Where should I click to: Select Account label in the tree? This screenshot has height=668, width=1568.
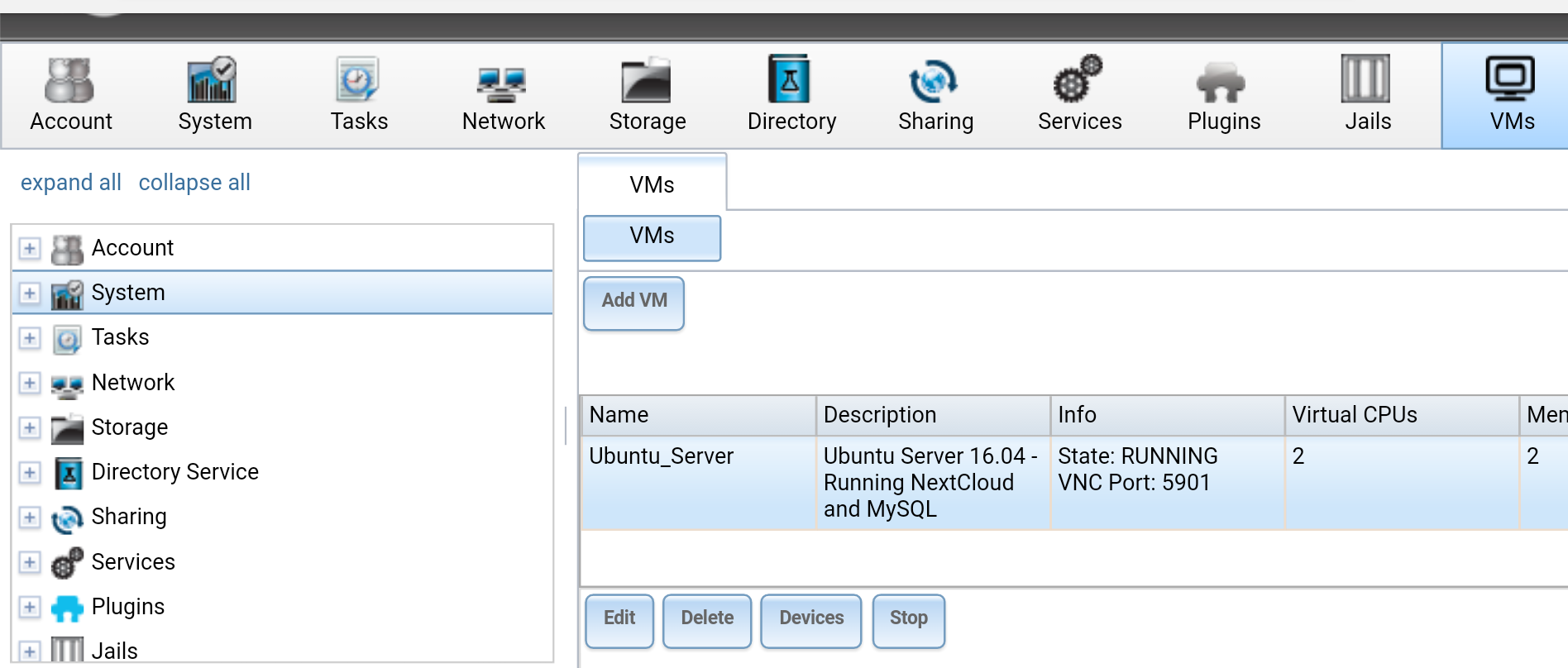click(132, 248)
